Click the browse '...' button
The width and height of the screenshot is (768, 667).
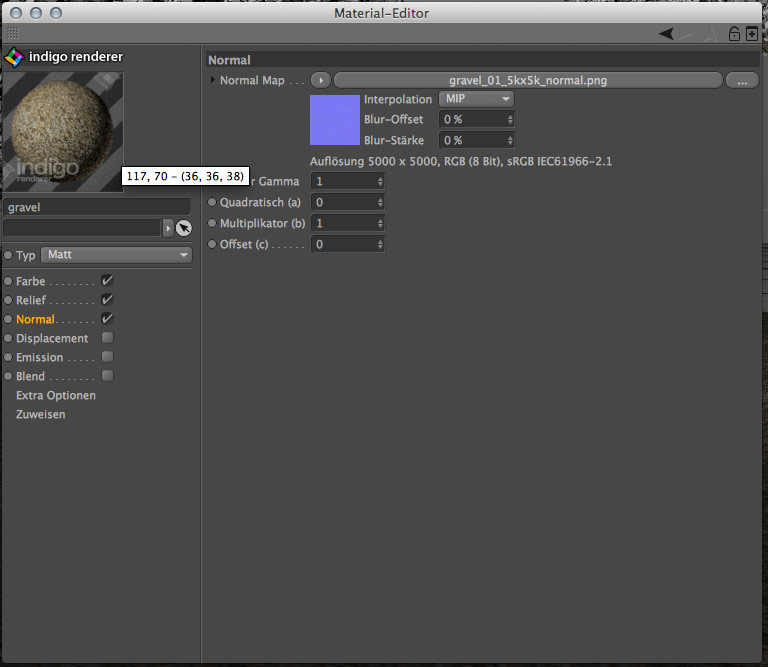click(x=741, y=80)
